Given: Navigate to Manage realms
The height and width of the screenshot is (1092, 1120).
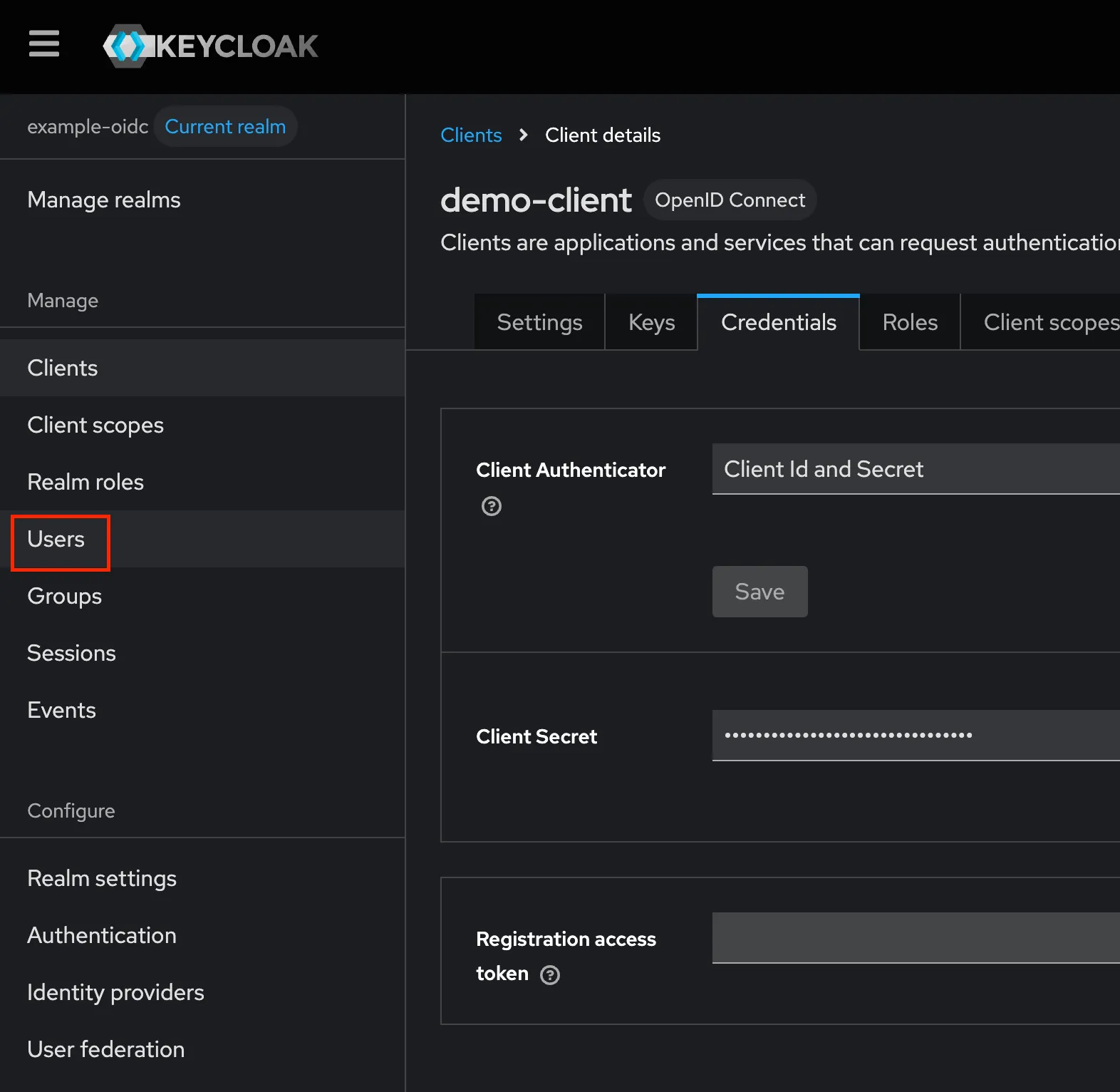Looking at the screenshot, I should coord(104,200).
